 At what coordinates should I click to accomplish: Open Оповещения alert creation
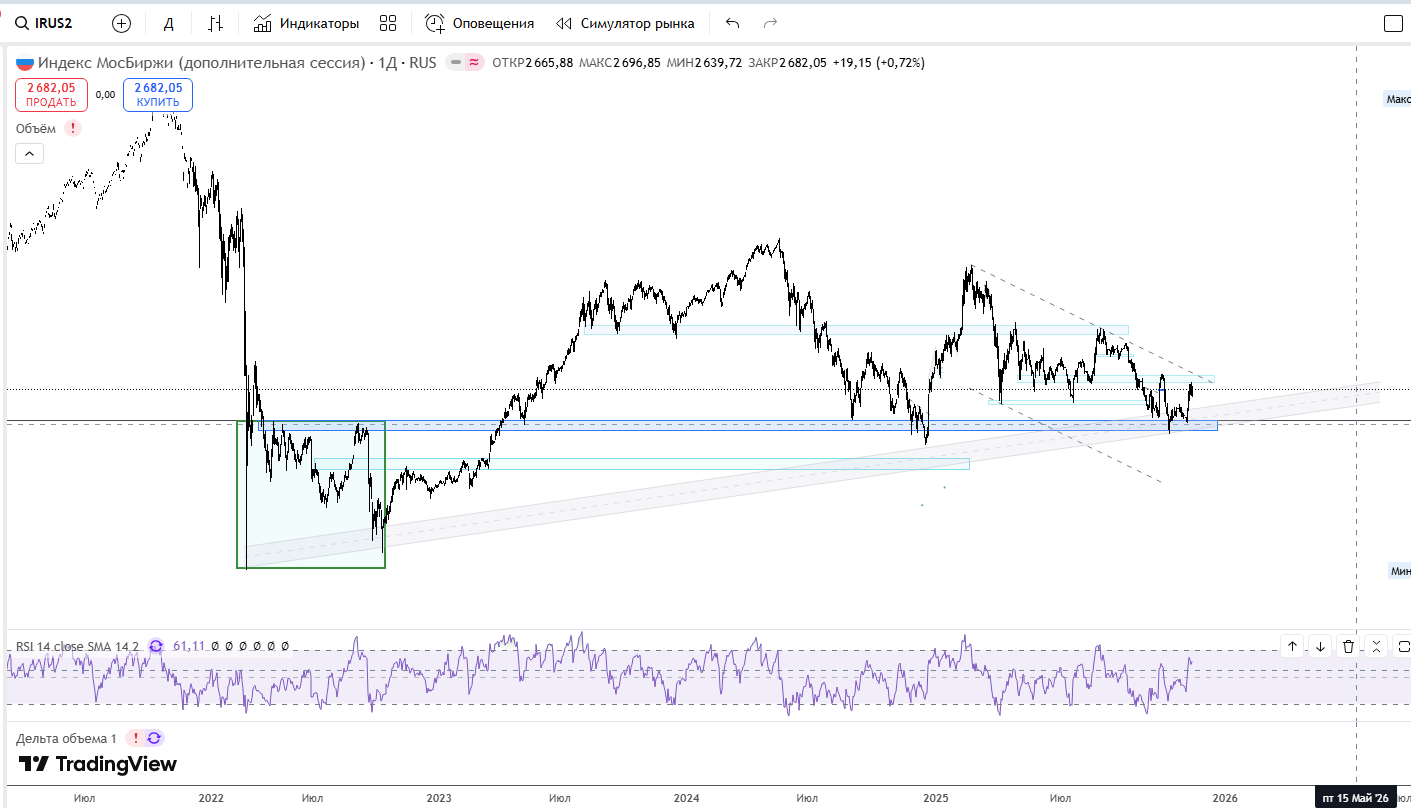click(x=480, y=23)
